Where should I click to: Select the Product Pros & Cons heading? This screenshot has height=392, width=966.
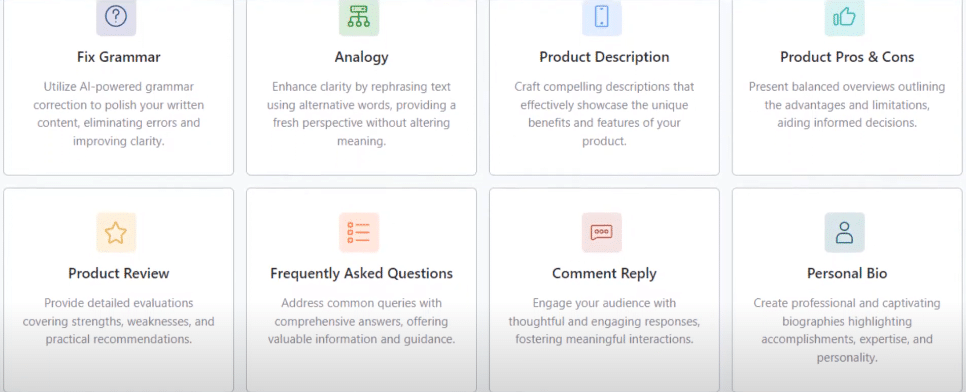pyautogui.click(x=847, y=57)
